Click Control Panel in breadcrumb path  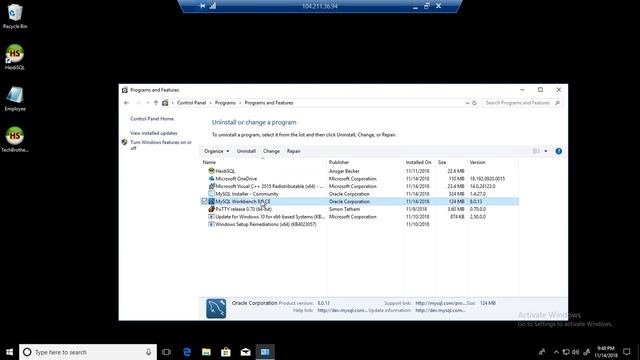click(191, 103)
